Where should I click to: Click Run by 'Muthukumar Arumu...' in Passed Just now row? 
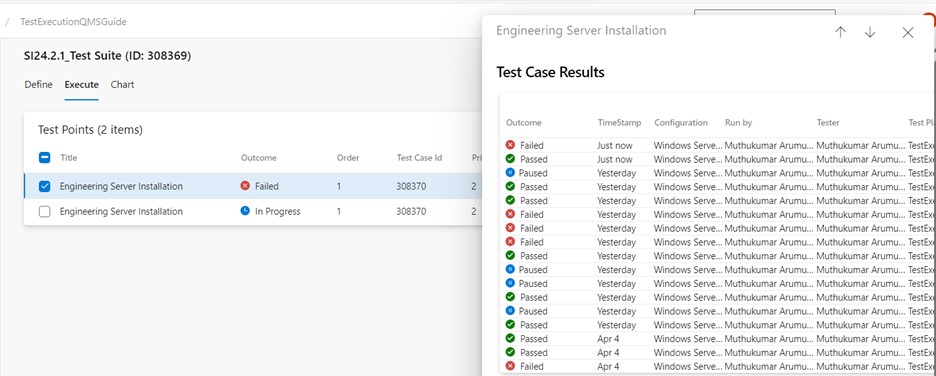tap(768, 159)
